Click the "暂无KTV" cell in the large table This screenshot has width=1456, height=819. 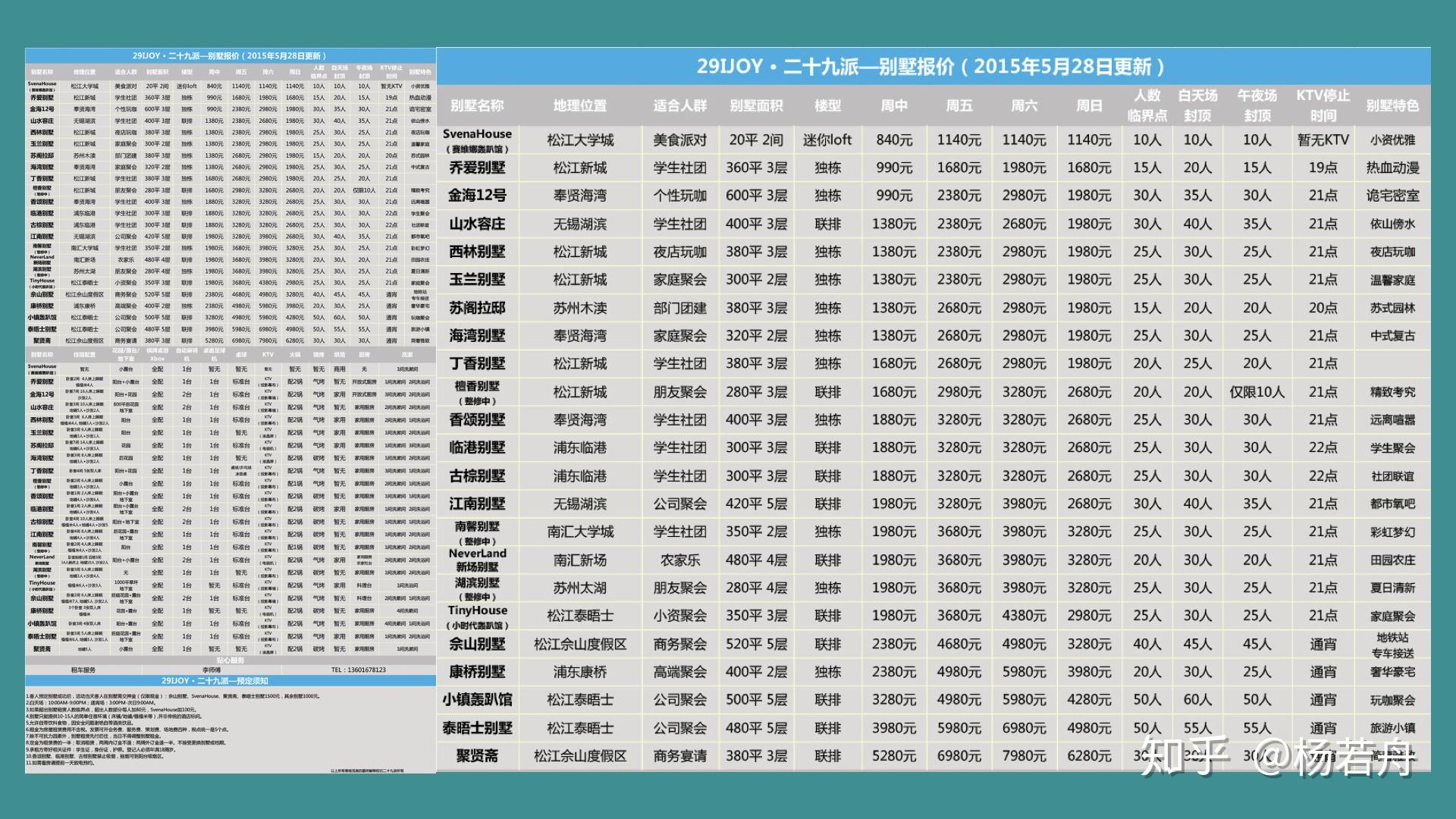pos(1323,140)
